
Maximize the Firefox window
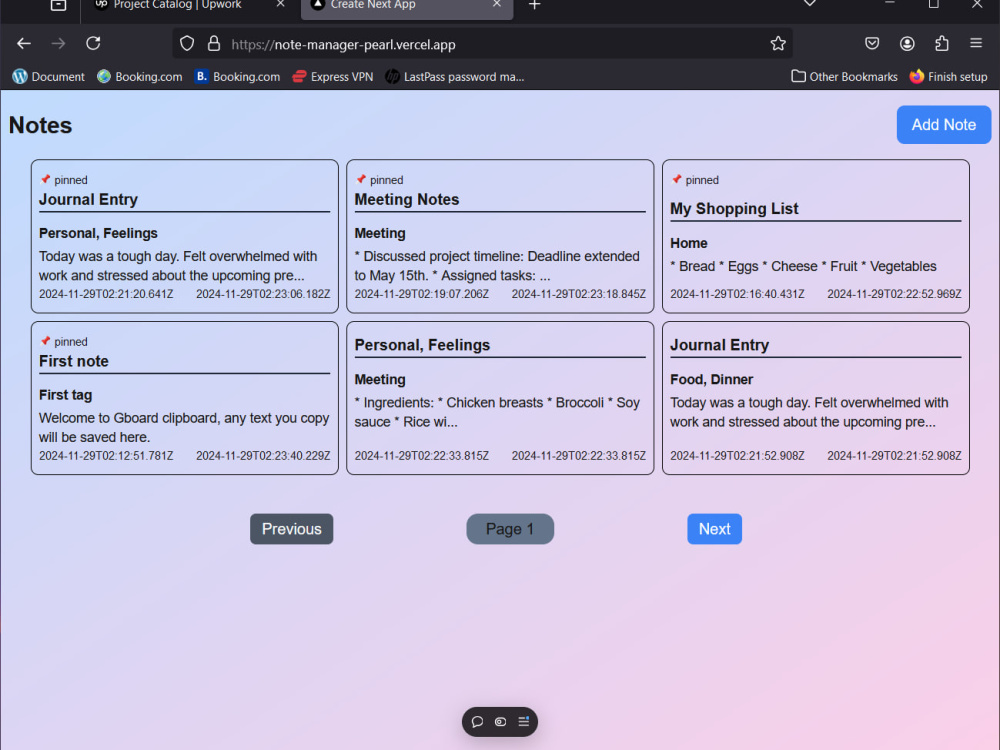tap(933, 4)
